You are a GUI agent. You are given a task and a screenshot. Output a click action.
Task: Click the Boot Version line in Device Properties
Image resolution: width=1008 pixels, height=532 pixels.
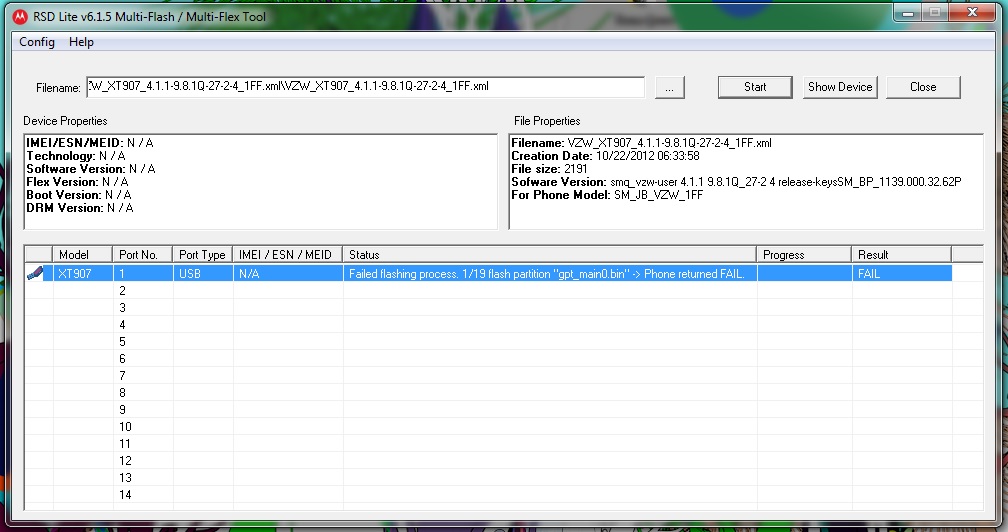pos(78,195)
